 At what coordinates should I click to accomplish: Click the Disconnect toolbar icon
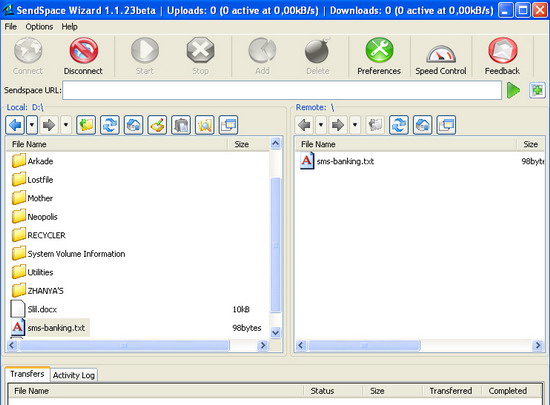click(83, 50)
